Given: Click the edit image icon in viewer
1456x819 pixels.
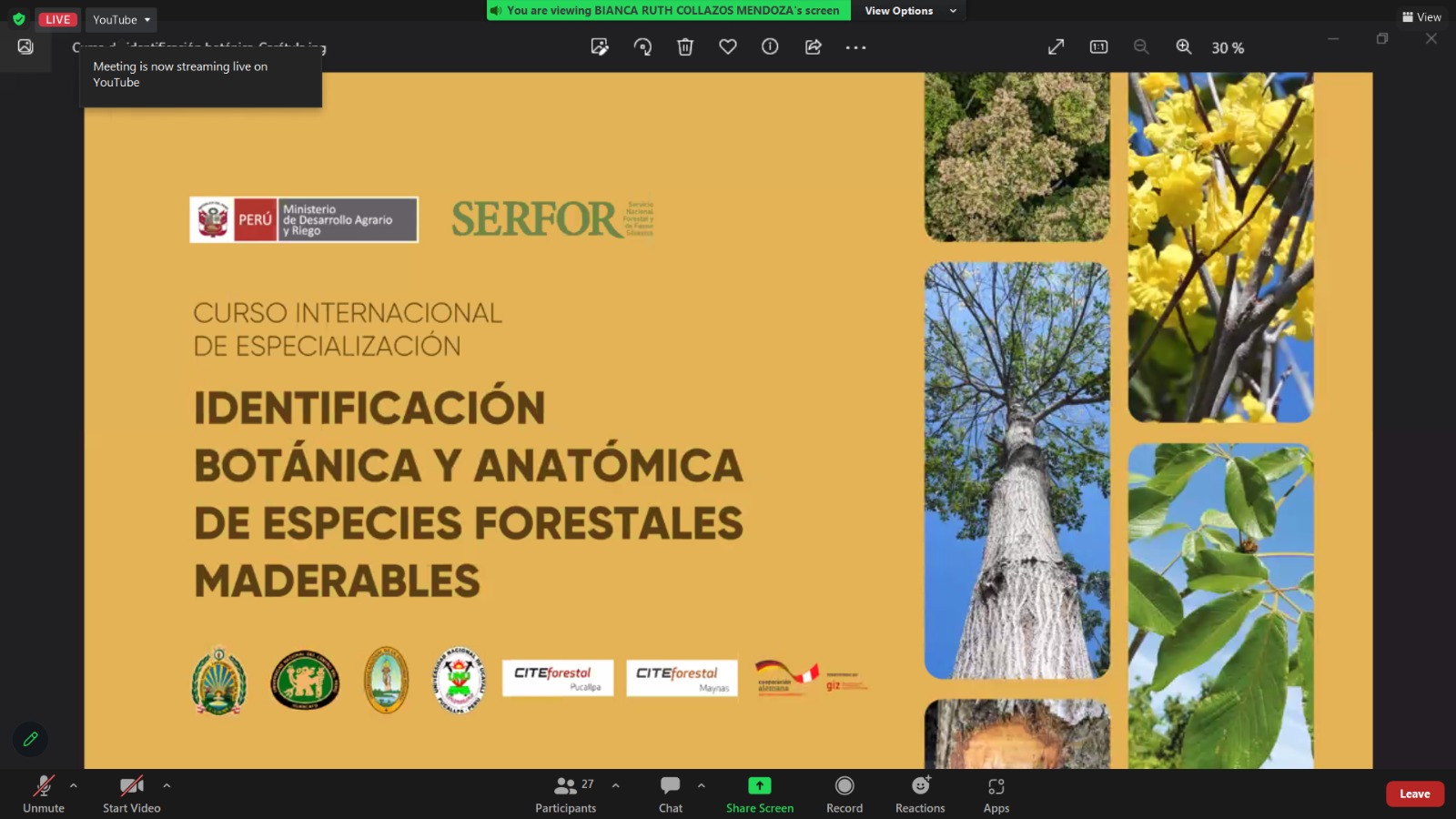Looking at the screenshot, I should [x=600, y=47].
